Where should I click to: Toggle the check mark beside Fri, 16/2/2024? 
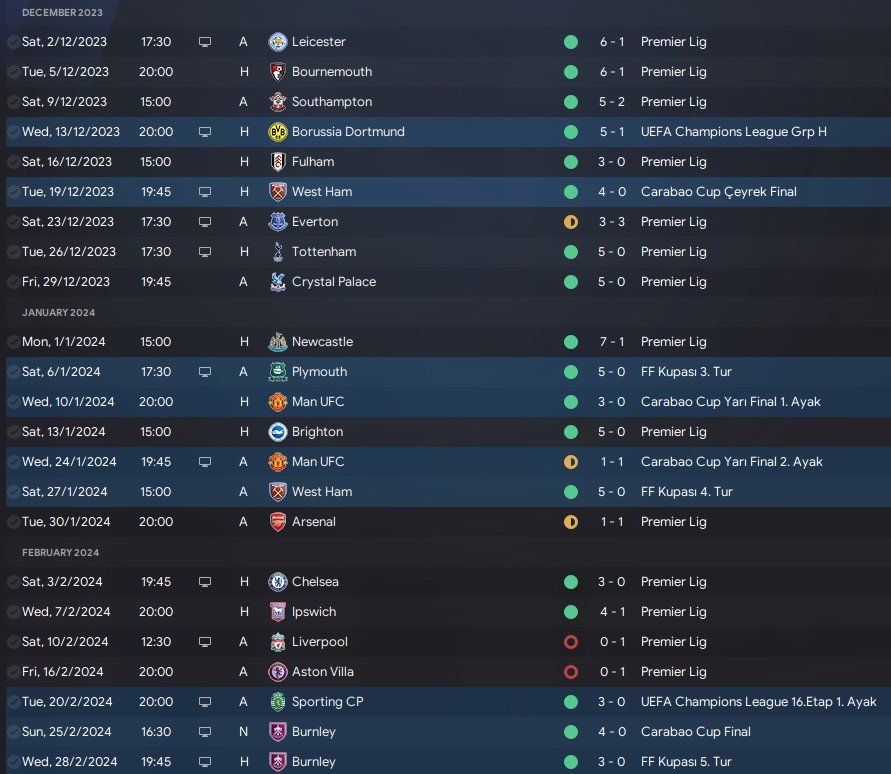[12, 672]
